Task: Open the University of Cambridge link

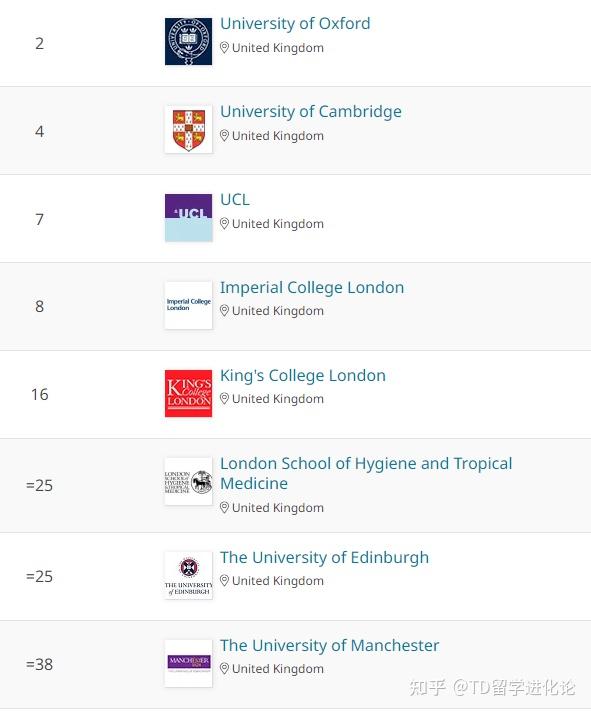Action: point(311,112)
